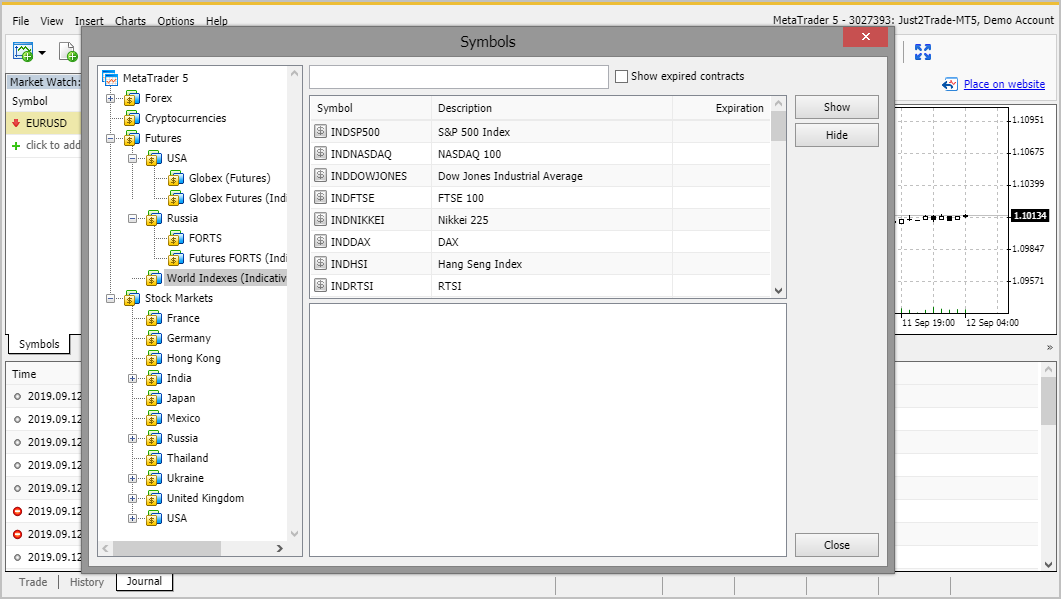Open the Charts menu

[130, 21]
